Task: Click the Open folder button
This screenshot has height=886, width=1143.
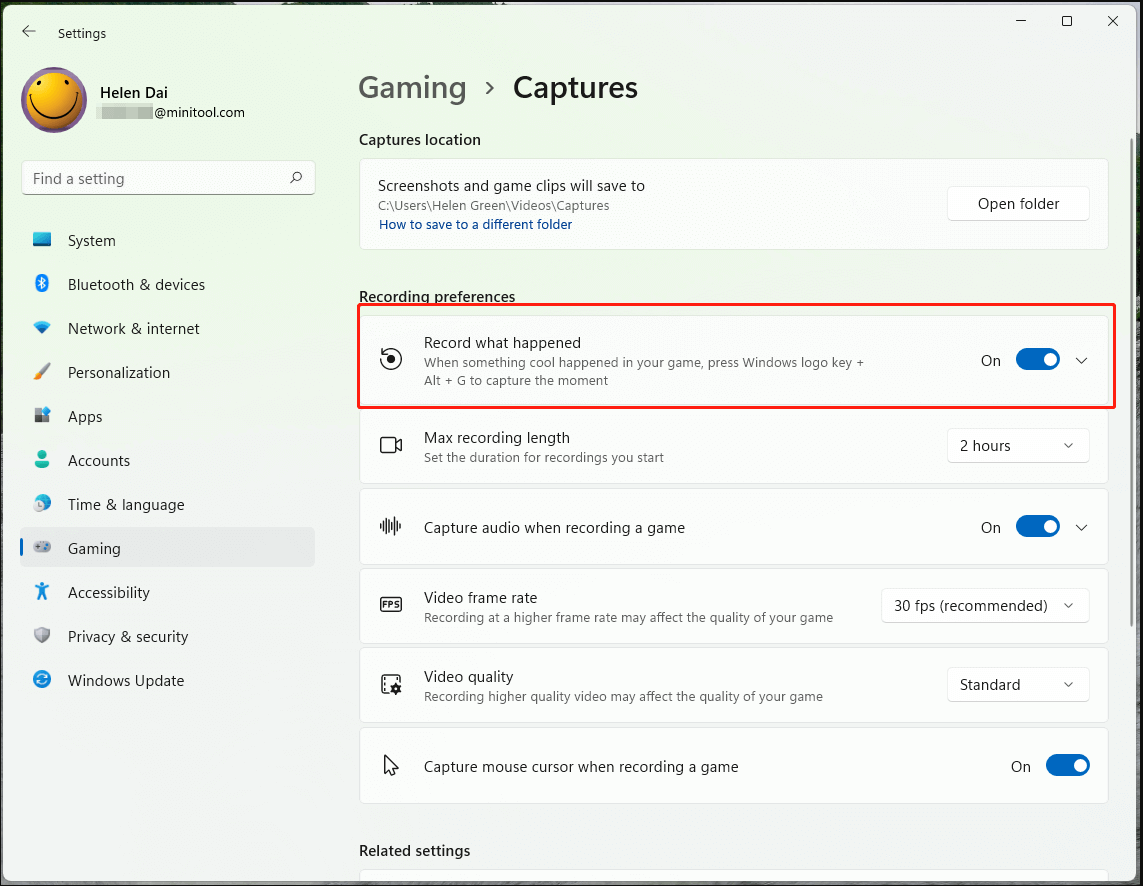Action: pos(1018,203)
